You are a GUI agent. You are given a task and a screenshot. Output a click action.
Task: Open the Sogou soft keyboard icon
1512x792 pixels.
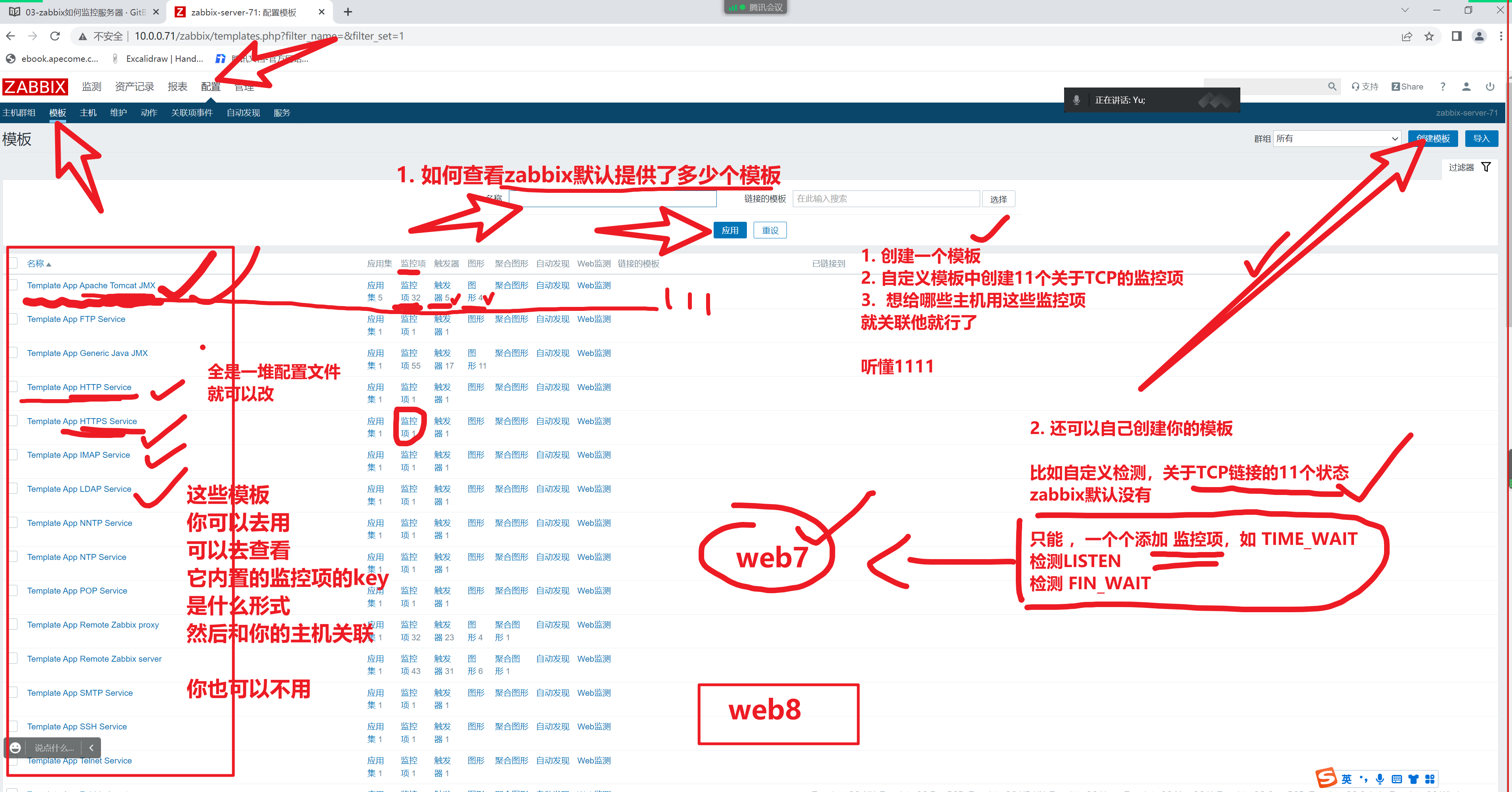point(1397,779)
